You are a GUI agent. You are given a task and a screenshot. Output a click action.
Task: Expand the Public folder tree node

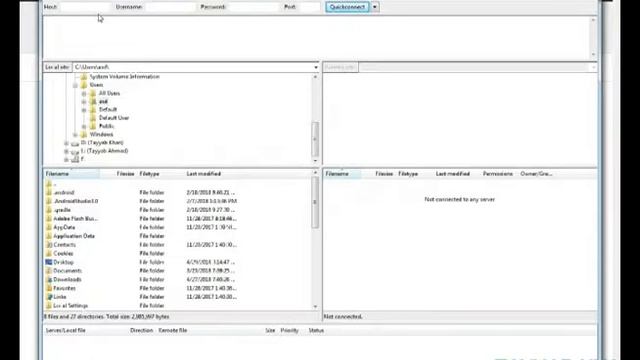pos(84,127)
